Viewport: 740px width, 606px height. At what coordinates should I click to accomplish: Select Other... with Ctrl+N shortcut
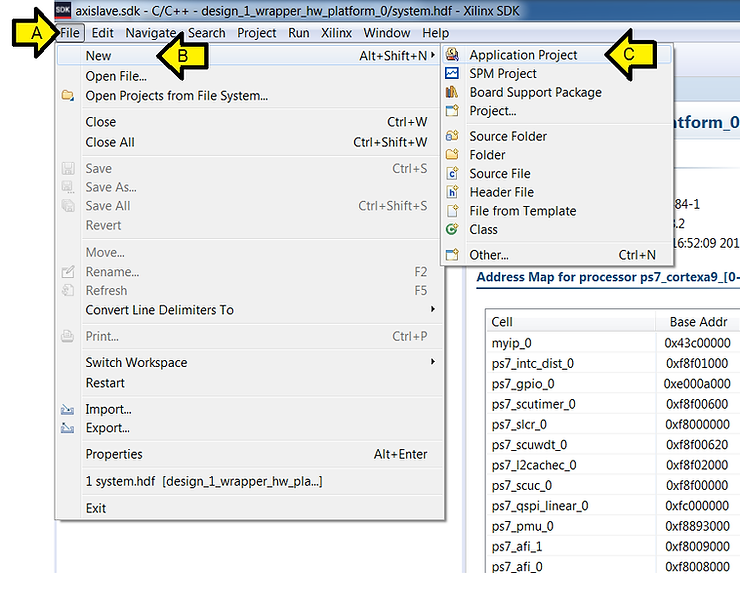click(557, 255)
